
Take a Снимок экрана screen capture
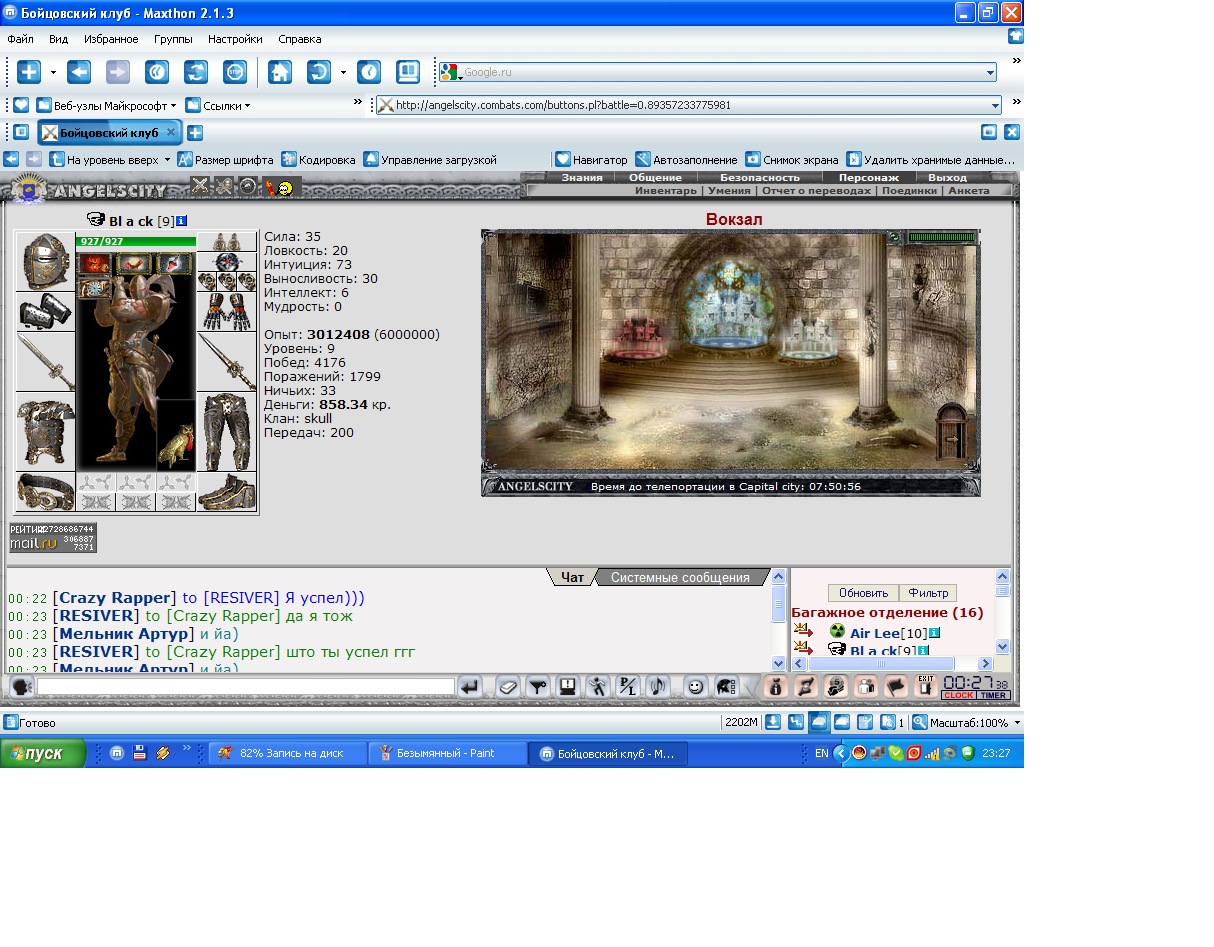click(x=792, y=159)
